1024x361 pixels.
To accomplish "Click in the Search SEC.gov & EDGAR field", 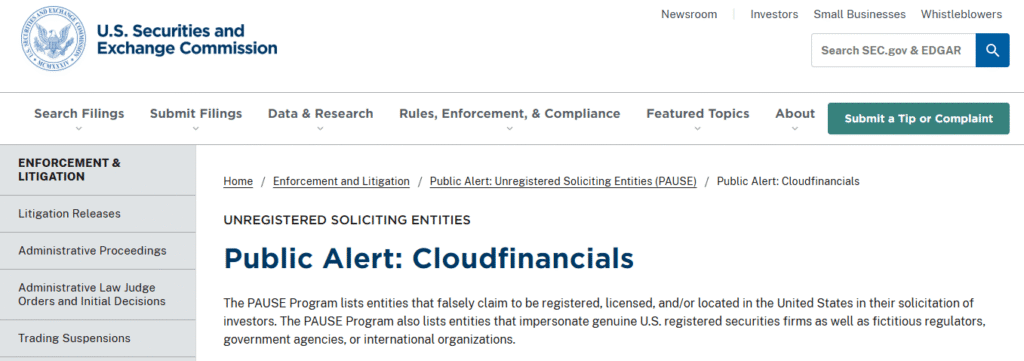I will coord(893,50).
